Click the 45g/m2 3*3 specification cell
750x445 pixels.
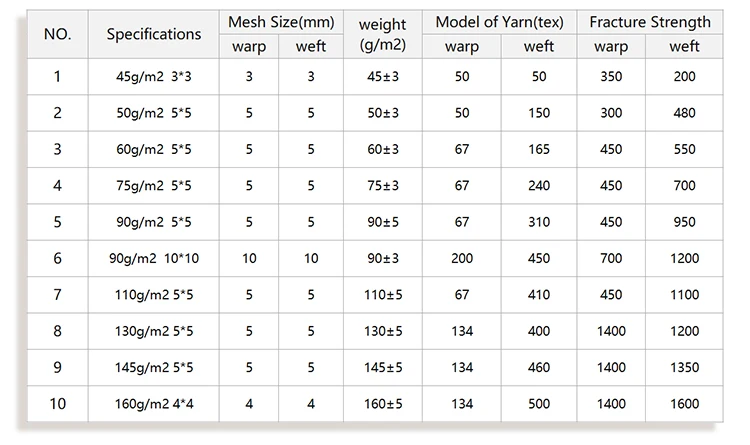[154, 76]
